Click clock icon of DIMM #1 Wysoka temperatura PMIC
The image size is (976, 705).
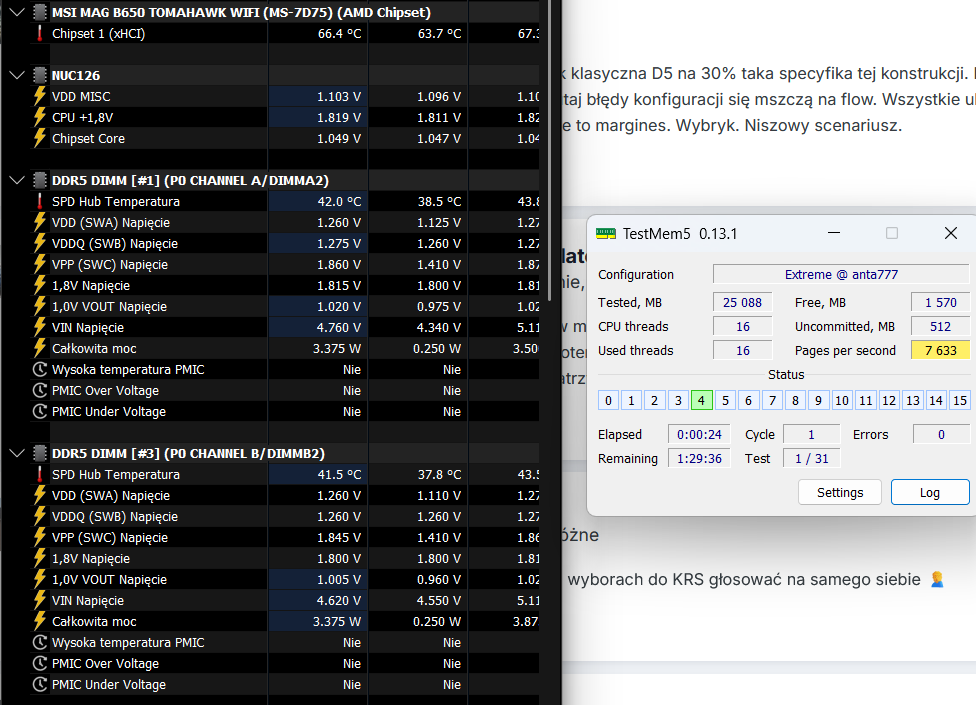(40, 370)
